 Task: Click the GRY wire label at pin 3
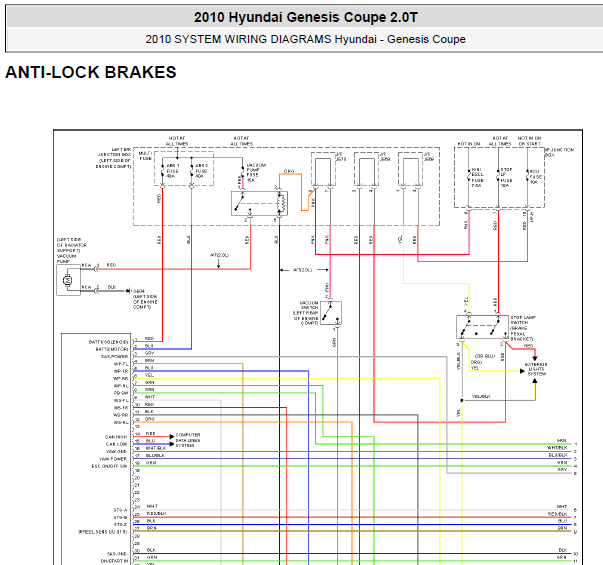(x=150, y=353)
